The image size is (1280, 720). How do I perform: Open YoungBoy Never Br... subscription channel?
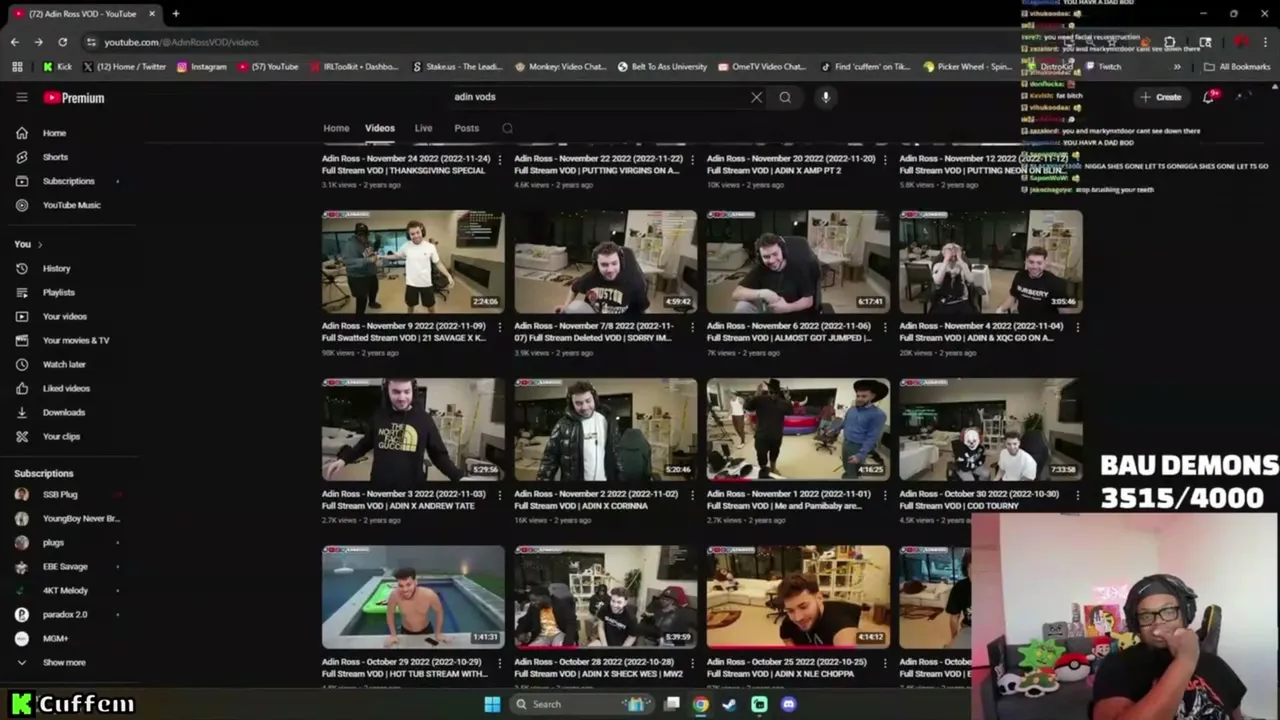click(80, 518)
